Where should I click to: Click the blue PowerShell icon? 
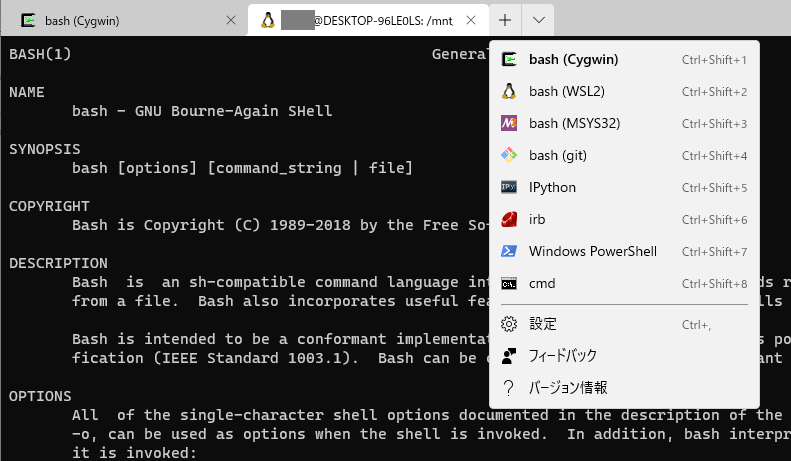pyautogui.click(x=509, y=251)
